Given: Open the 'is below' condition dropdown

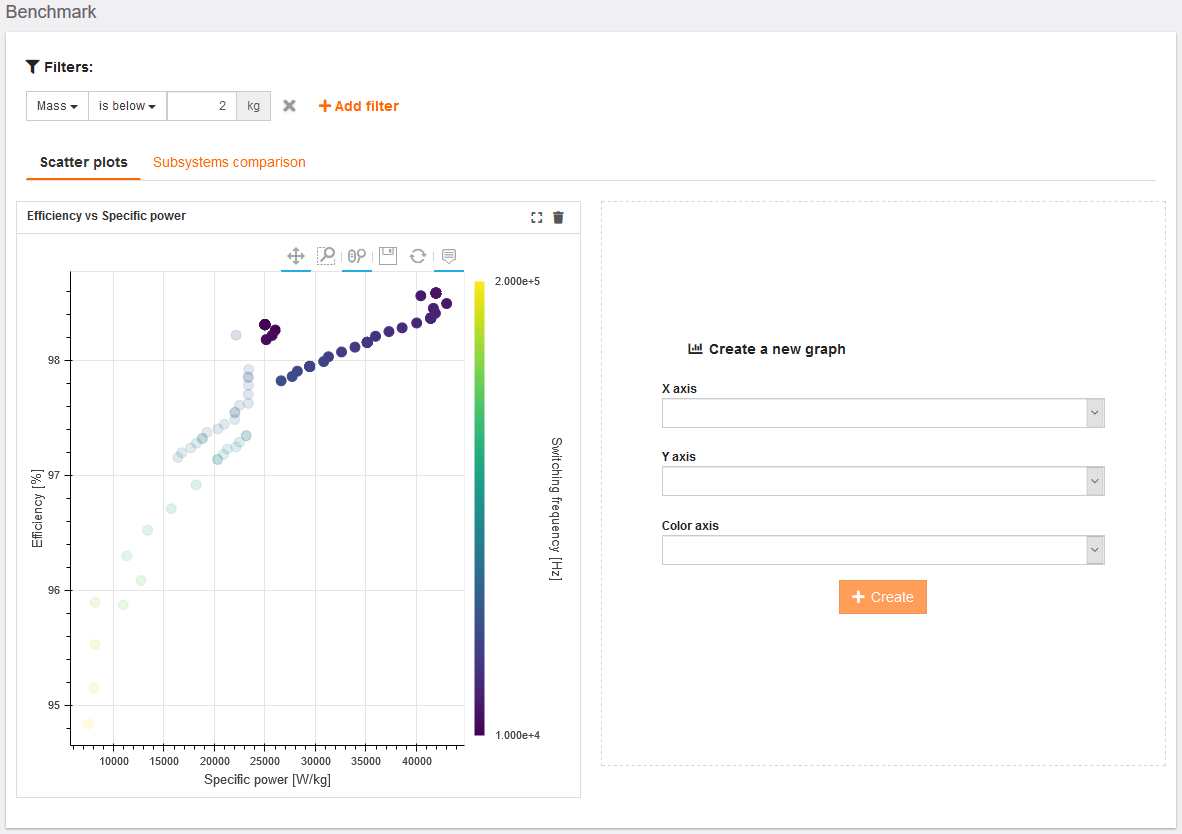Looking at the screenshot, I should (127, 106).
